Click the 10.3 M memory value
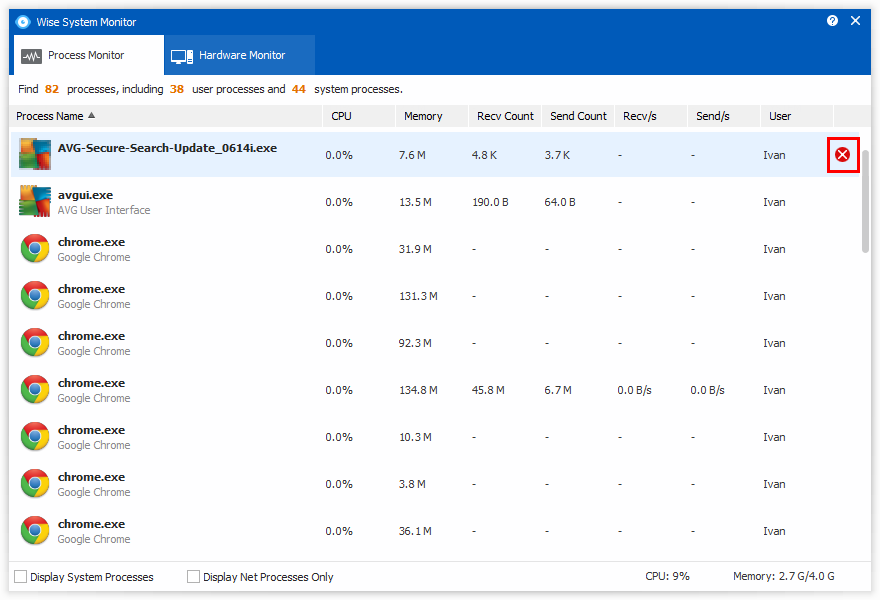Image resolution: width=880 pixels, height=600 pixels. tap(415, 437)
